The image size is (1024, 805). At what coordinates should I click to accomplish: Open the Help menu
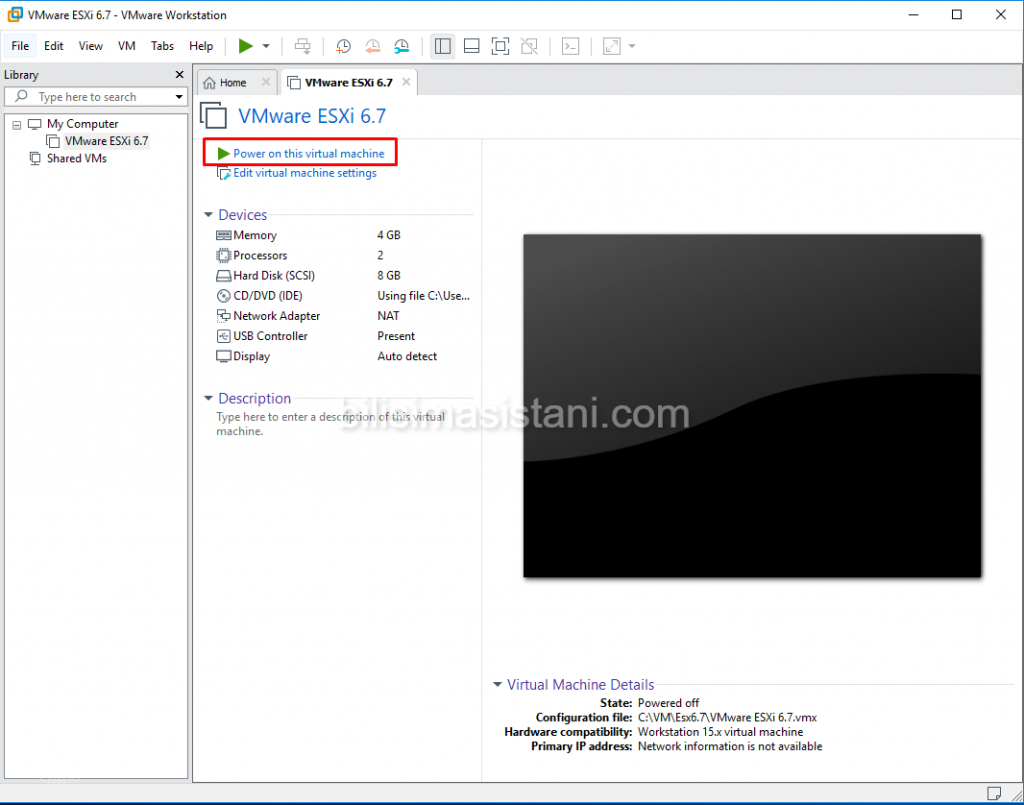tap(201, 46)
